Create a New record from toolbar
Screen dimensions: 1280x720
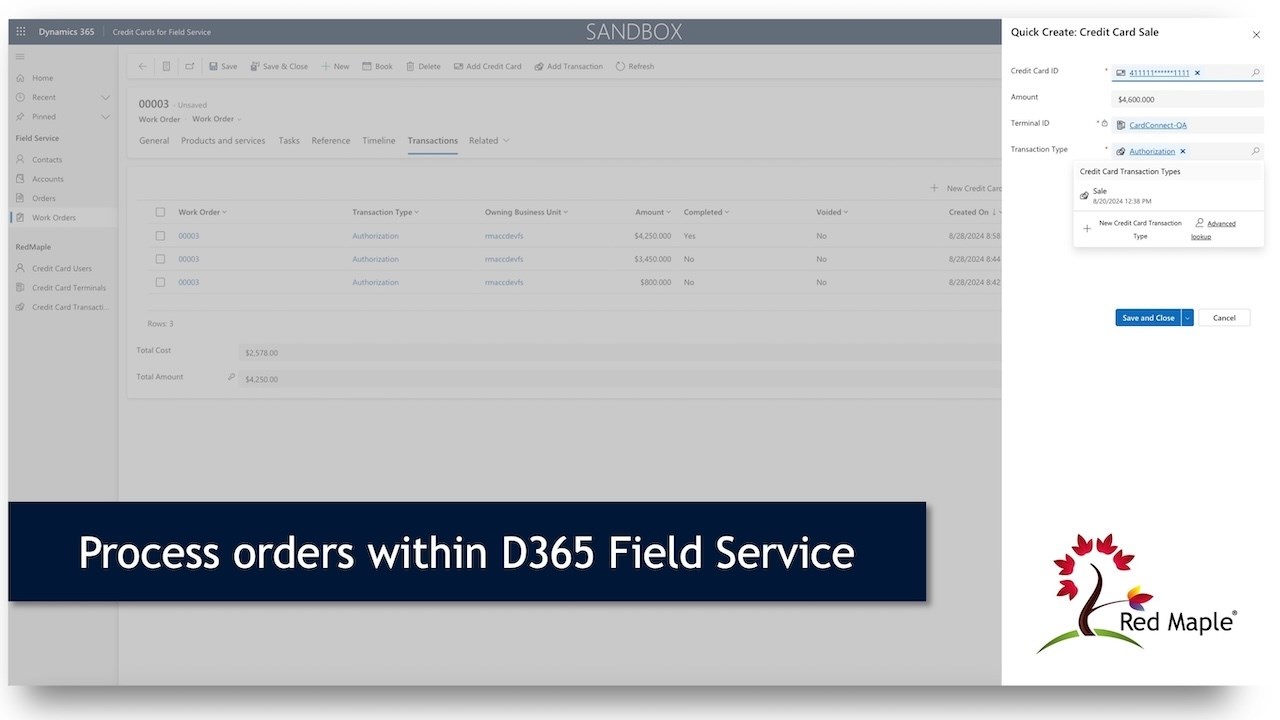[335, 66]
